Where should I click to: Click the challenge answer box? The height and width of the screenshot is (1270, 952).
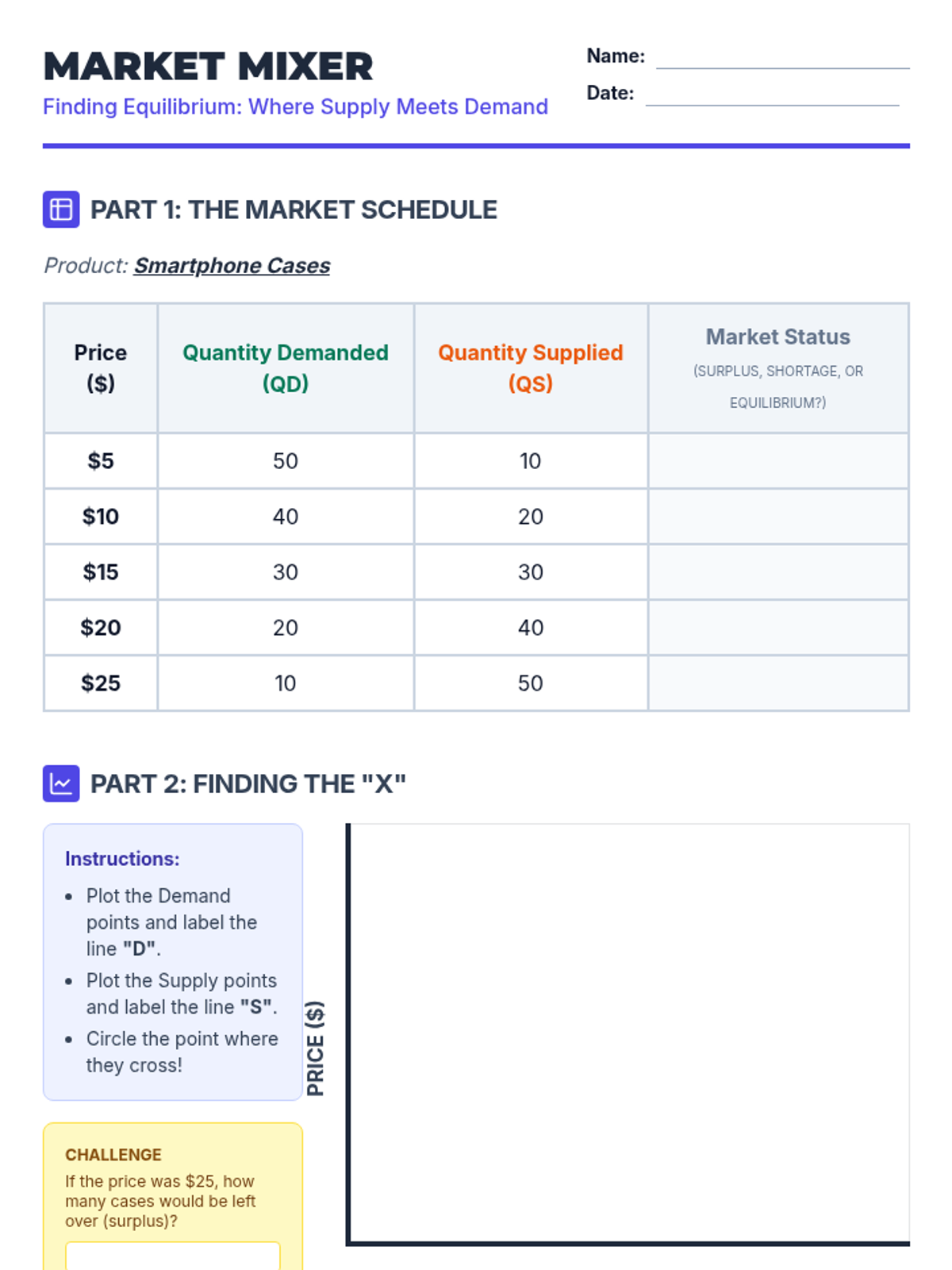pyautogui.click(x=173, y=1256)
